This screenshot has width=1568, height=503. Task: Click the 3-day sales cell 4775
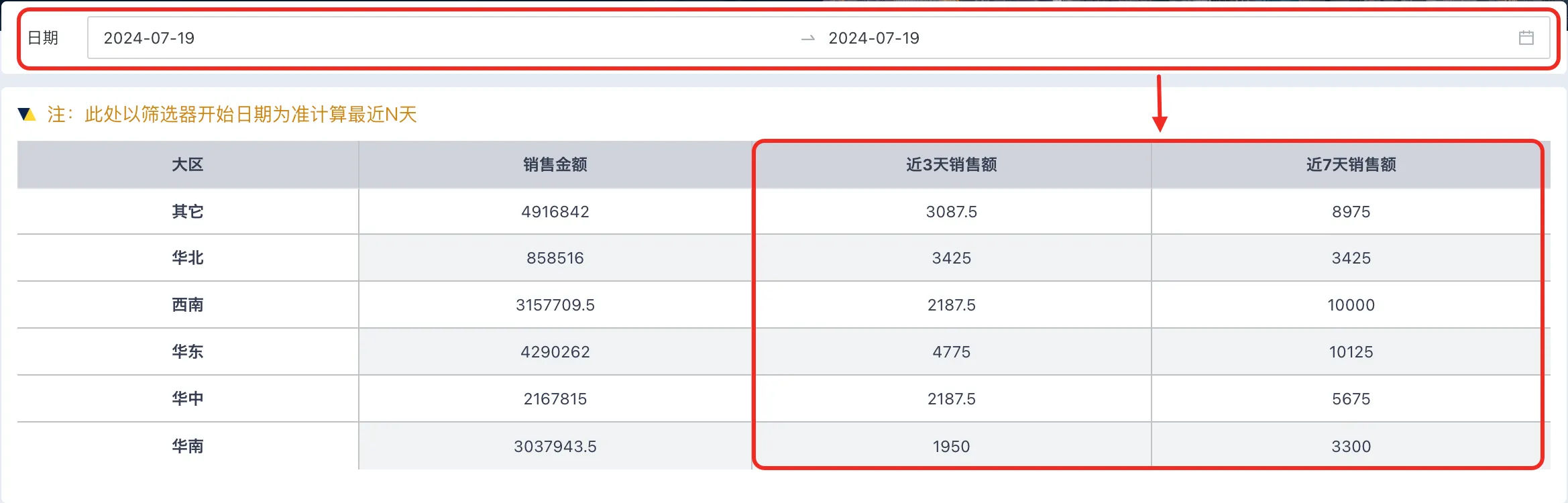pyautogui.click(x=952, y=352)
